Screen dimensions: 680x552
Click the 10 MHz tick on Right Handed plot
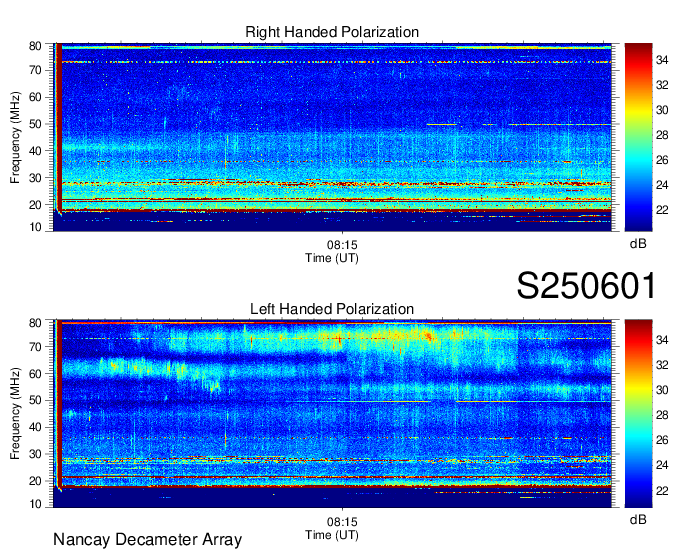pos(35,227)
